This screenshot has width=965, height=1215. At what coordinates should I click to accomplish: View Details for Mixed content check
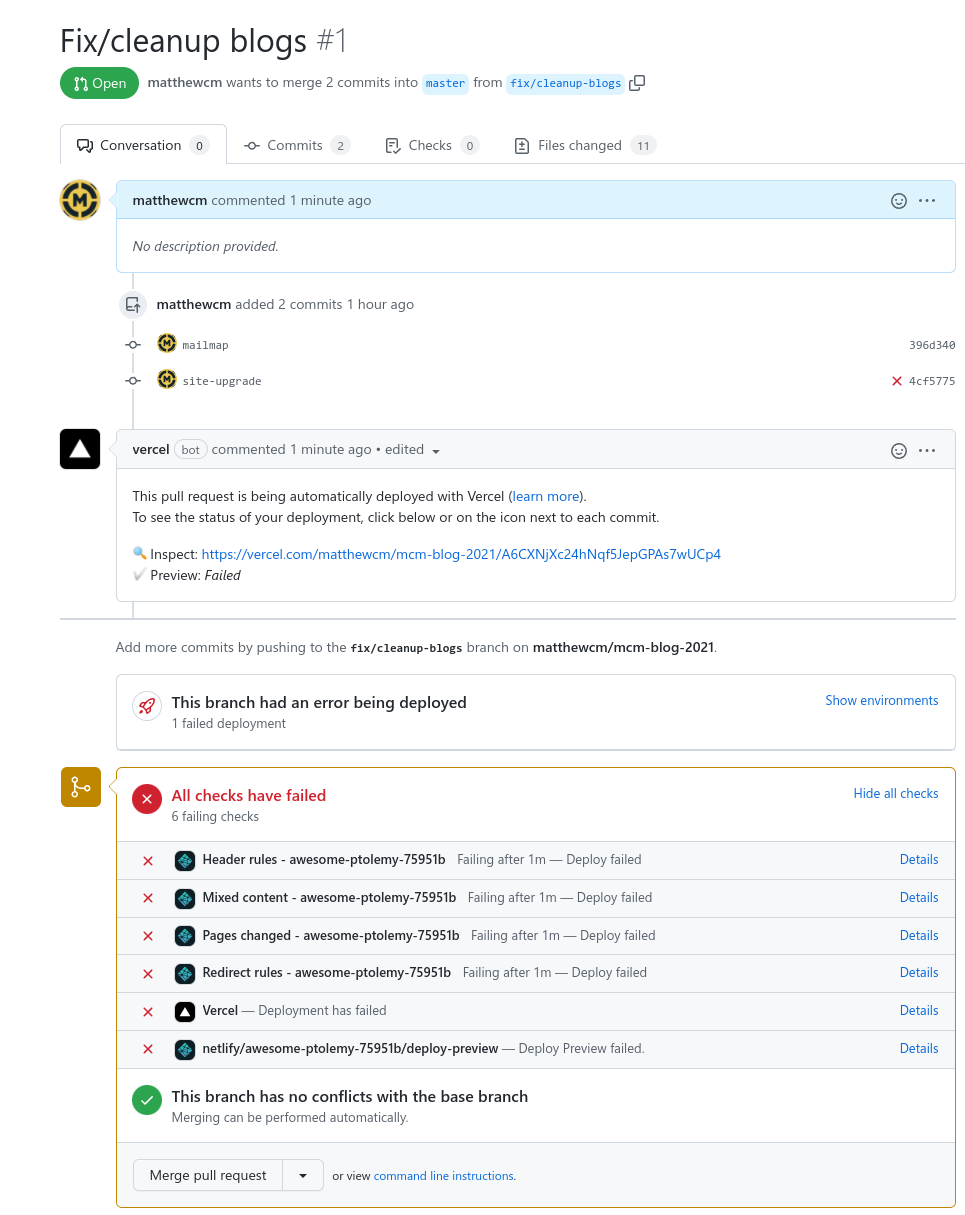[918, 898]
